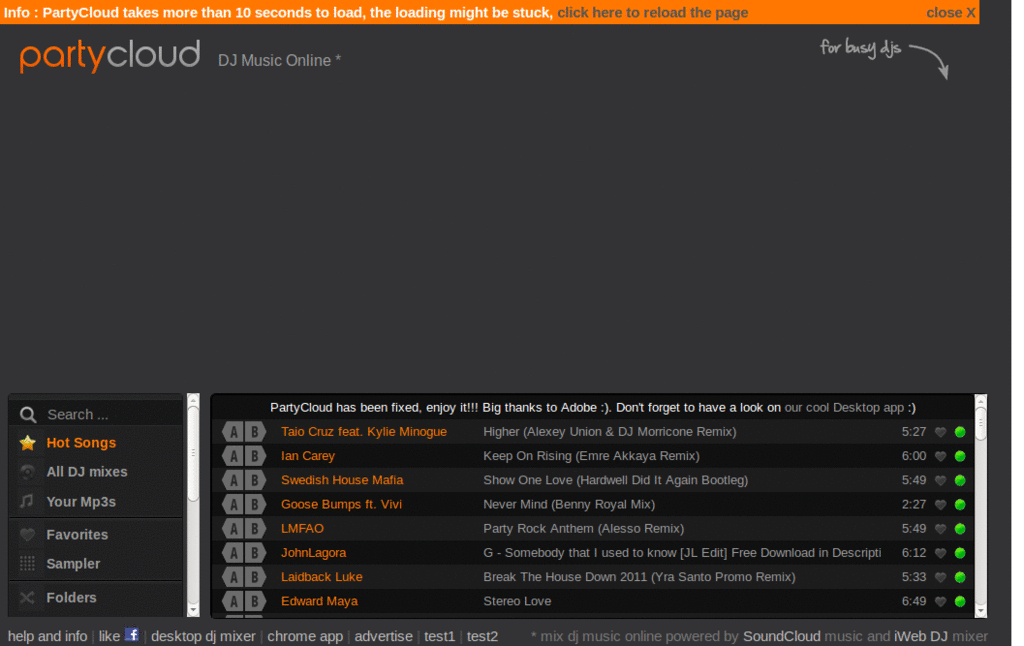Load Laidback Luke track to deck A
This screenshot has width=1024, height=646.
tap(233, 577)
